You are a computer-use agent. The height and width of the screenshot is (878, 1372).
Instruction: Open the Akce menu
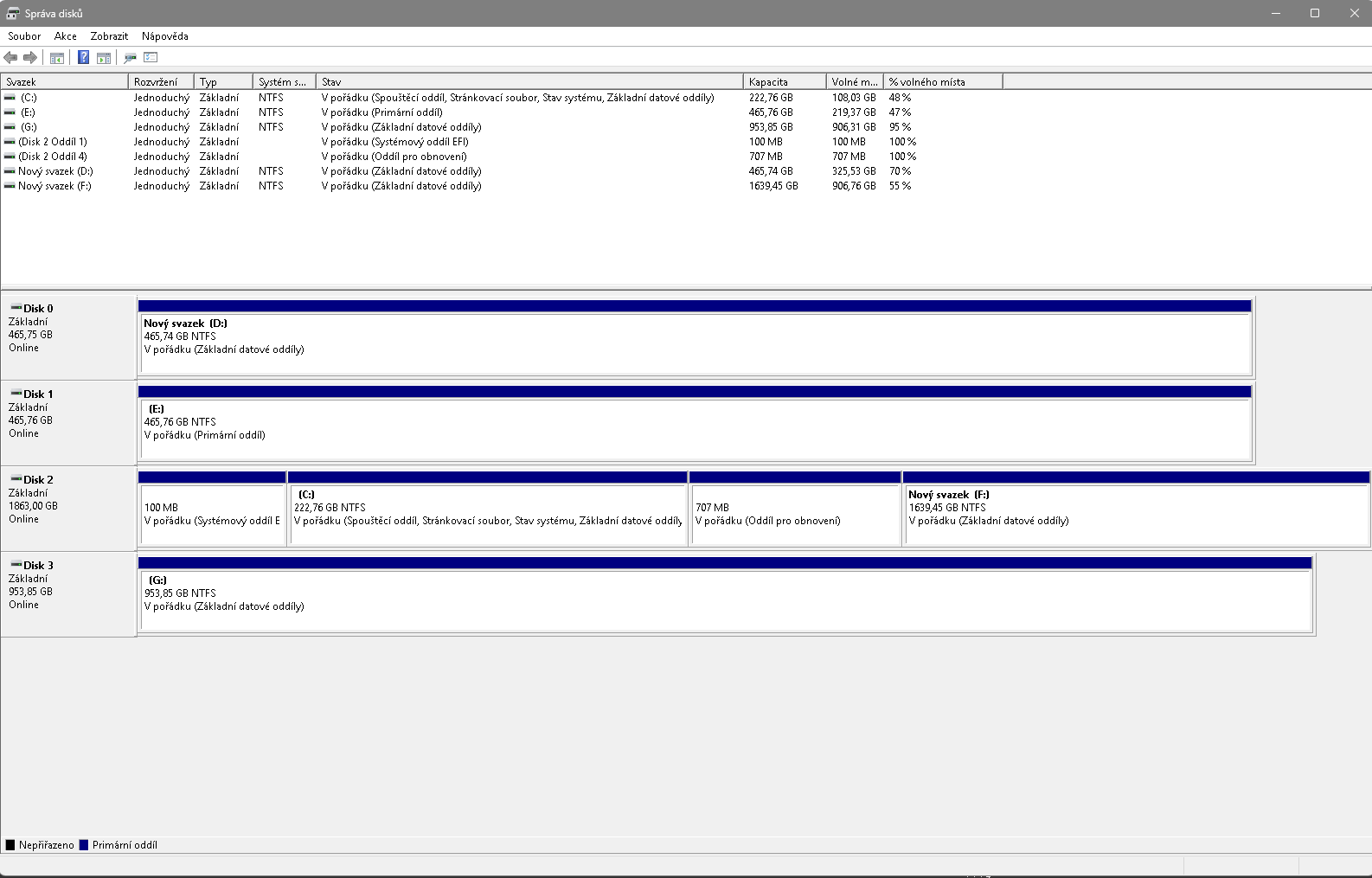click(x=66, y=36)
